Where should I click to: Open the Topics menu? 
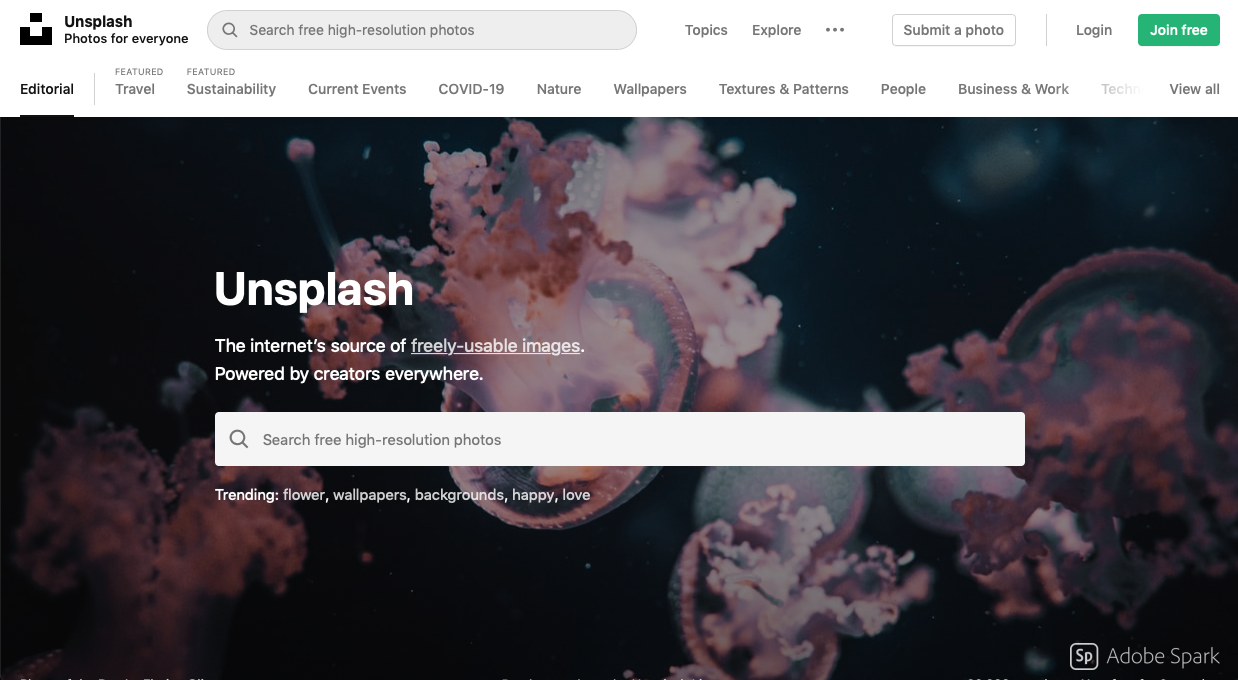(x=706, y=30)
